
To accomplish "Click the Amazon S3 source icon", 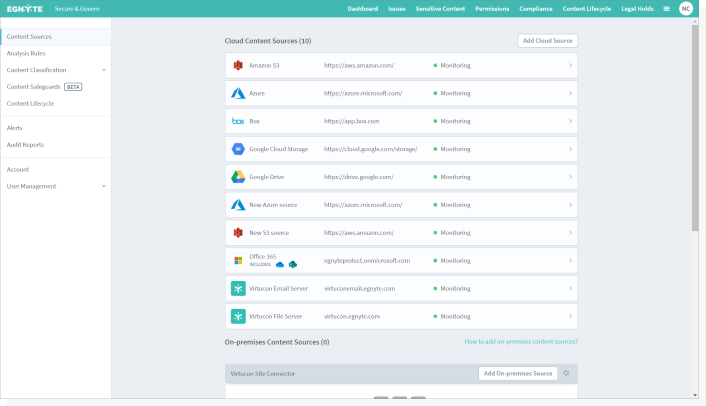I will [238, 65].
